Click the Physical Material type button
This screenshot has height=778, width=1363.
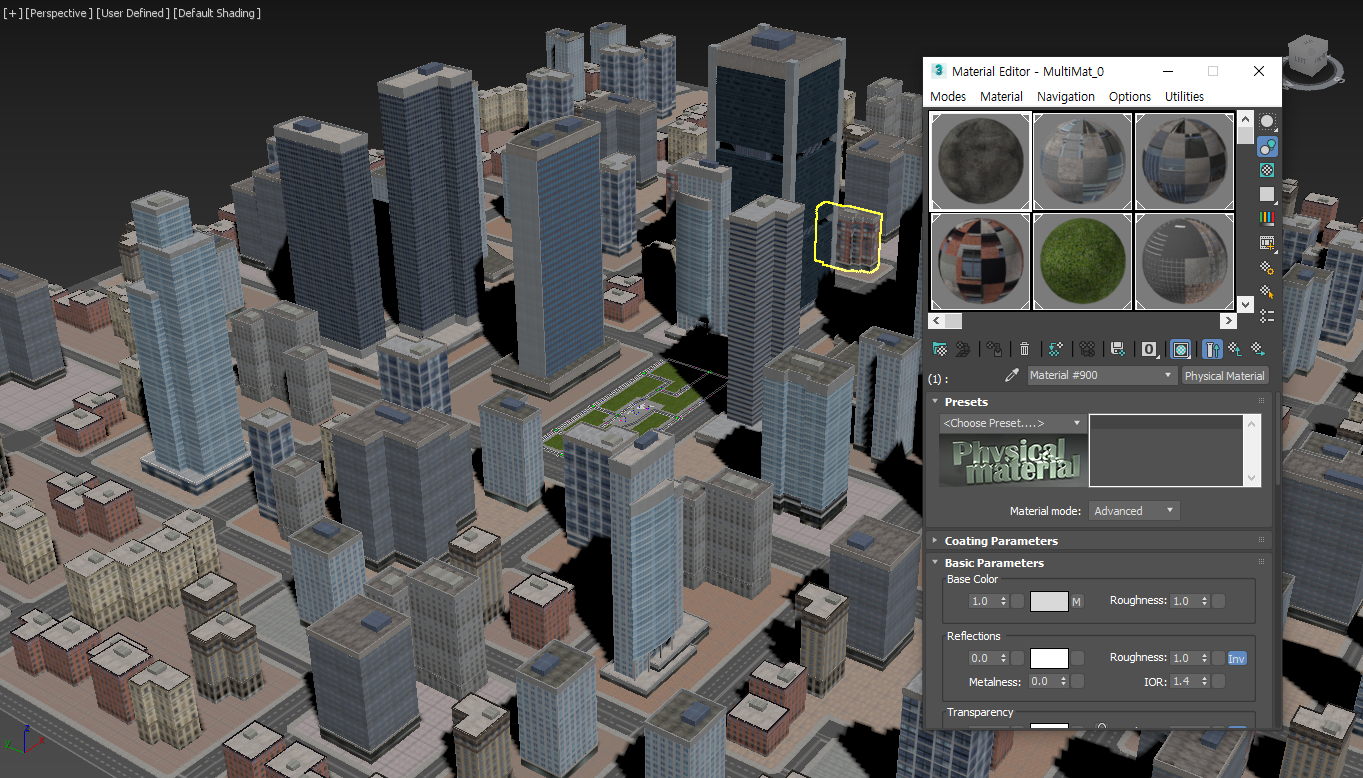point(1225,376)
